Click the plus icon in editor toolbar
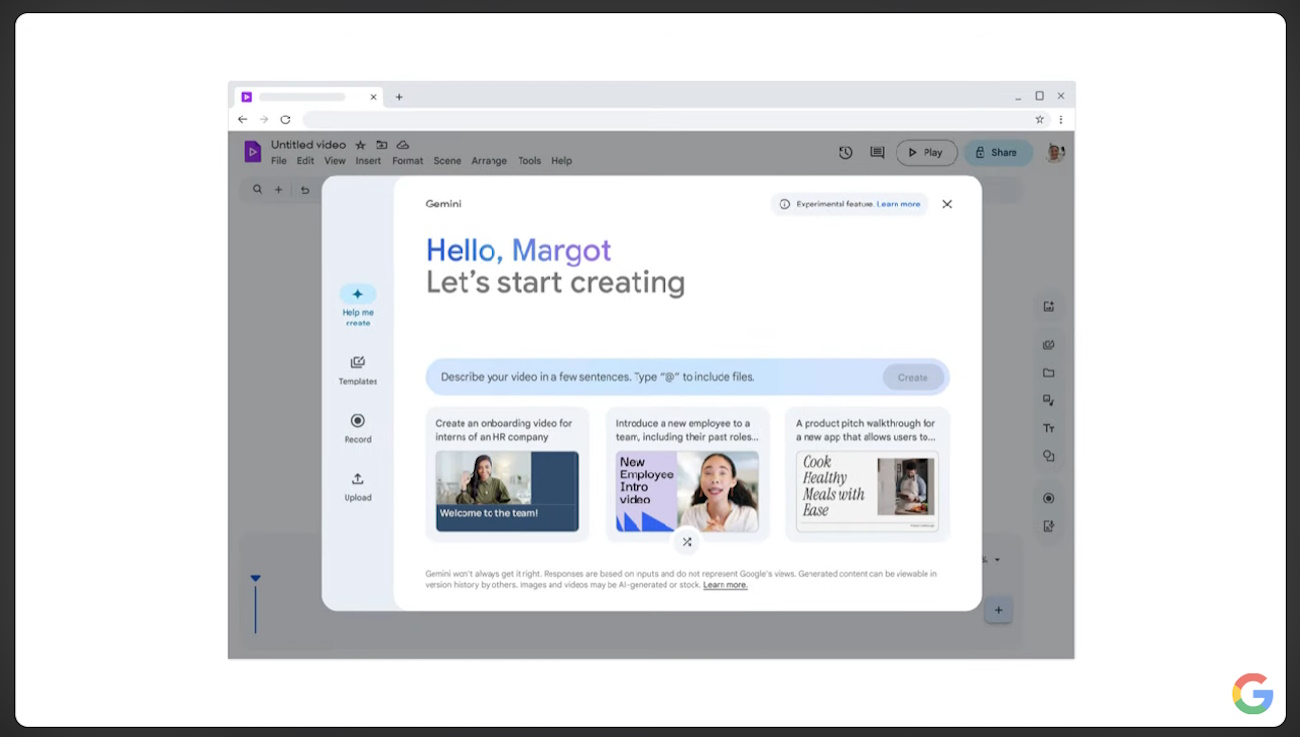Image resolution: width=1300 pixels, height=737 pixels. (279, 189)
